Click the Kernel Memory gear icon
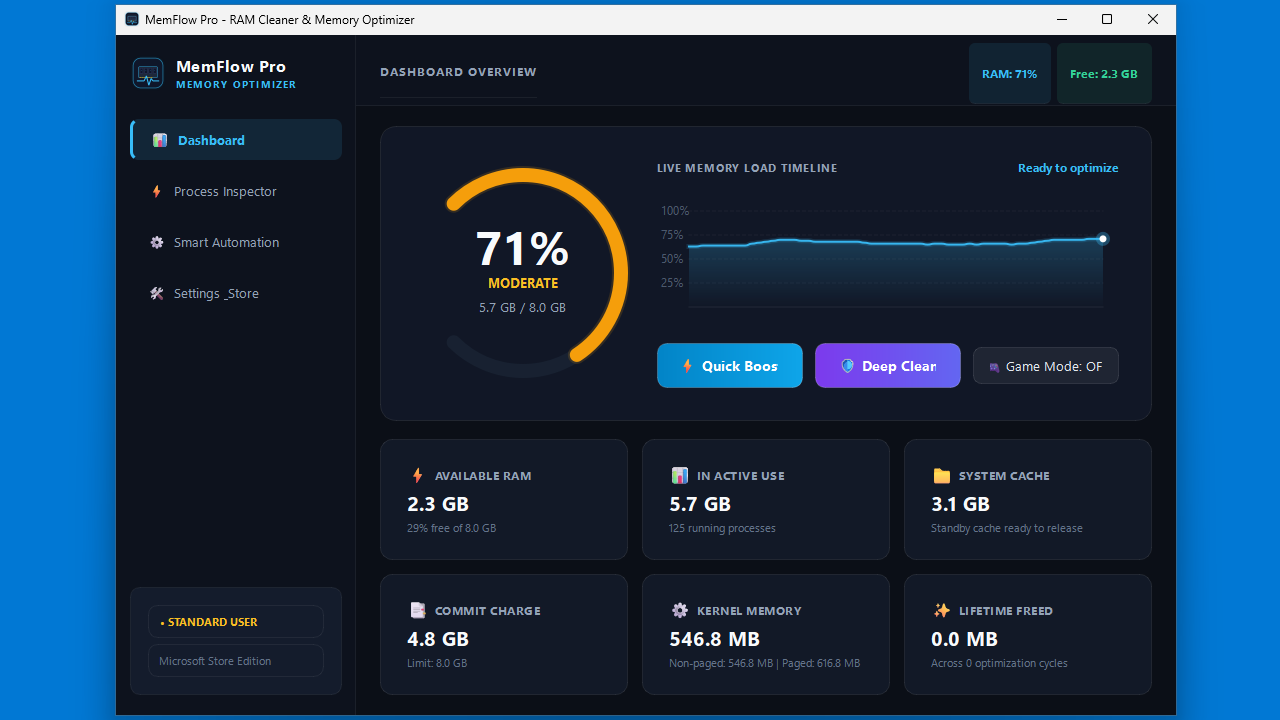The width and height of the screenshot is (1280, 720). tap(680, 610)
